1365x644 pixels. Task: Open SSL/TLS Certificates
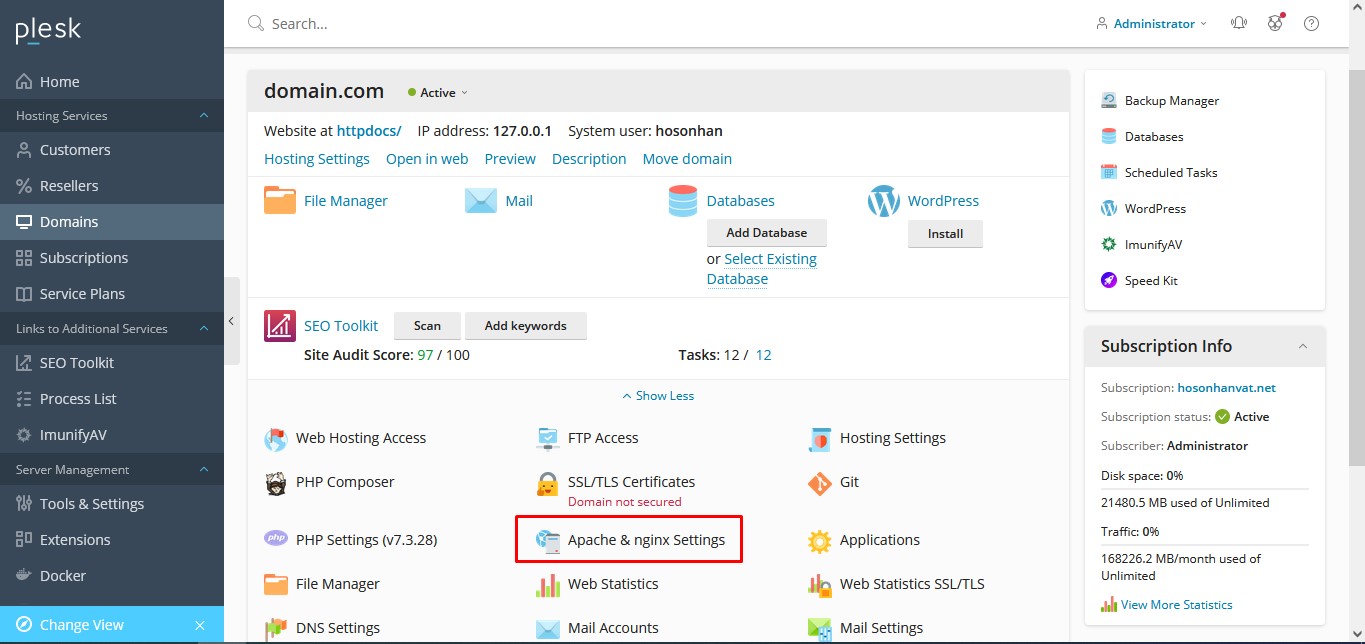tap(631, 481)
